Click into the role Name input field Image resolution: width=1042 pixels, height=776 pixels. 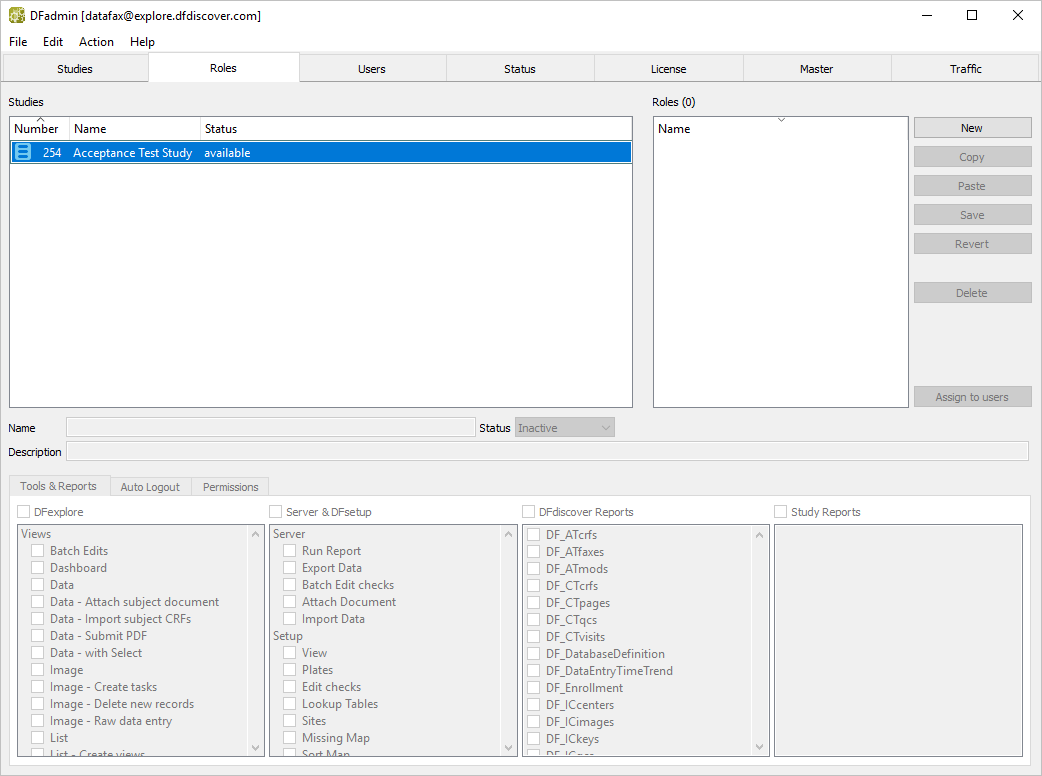pos(270,428)
